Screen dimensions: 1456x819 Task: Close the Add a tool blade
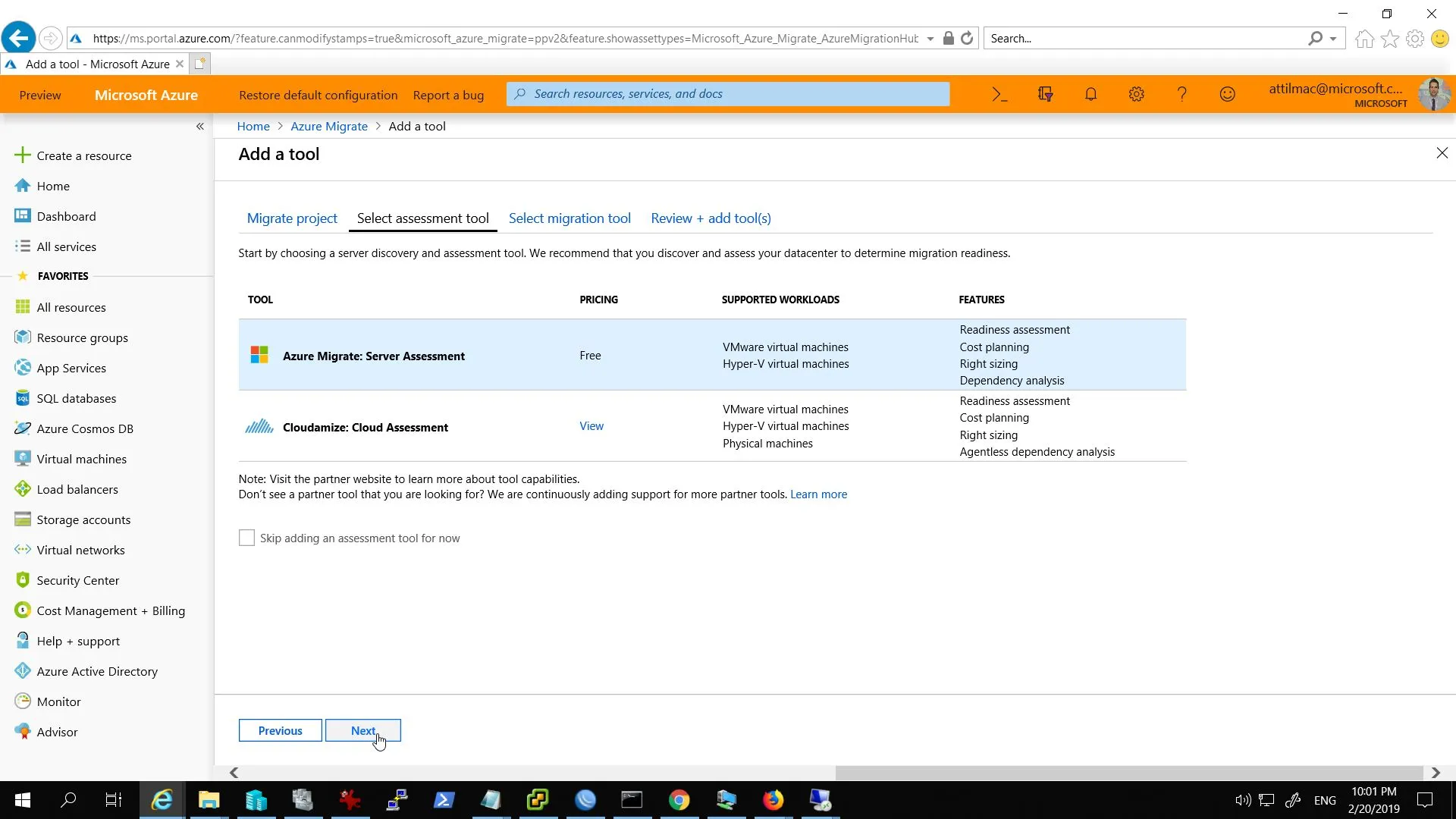(1442, 153)
